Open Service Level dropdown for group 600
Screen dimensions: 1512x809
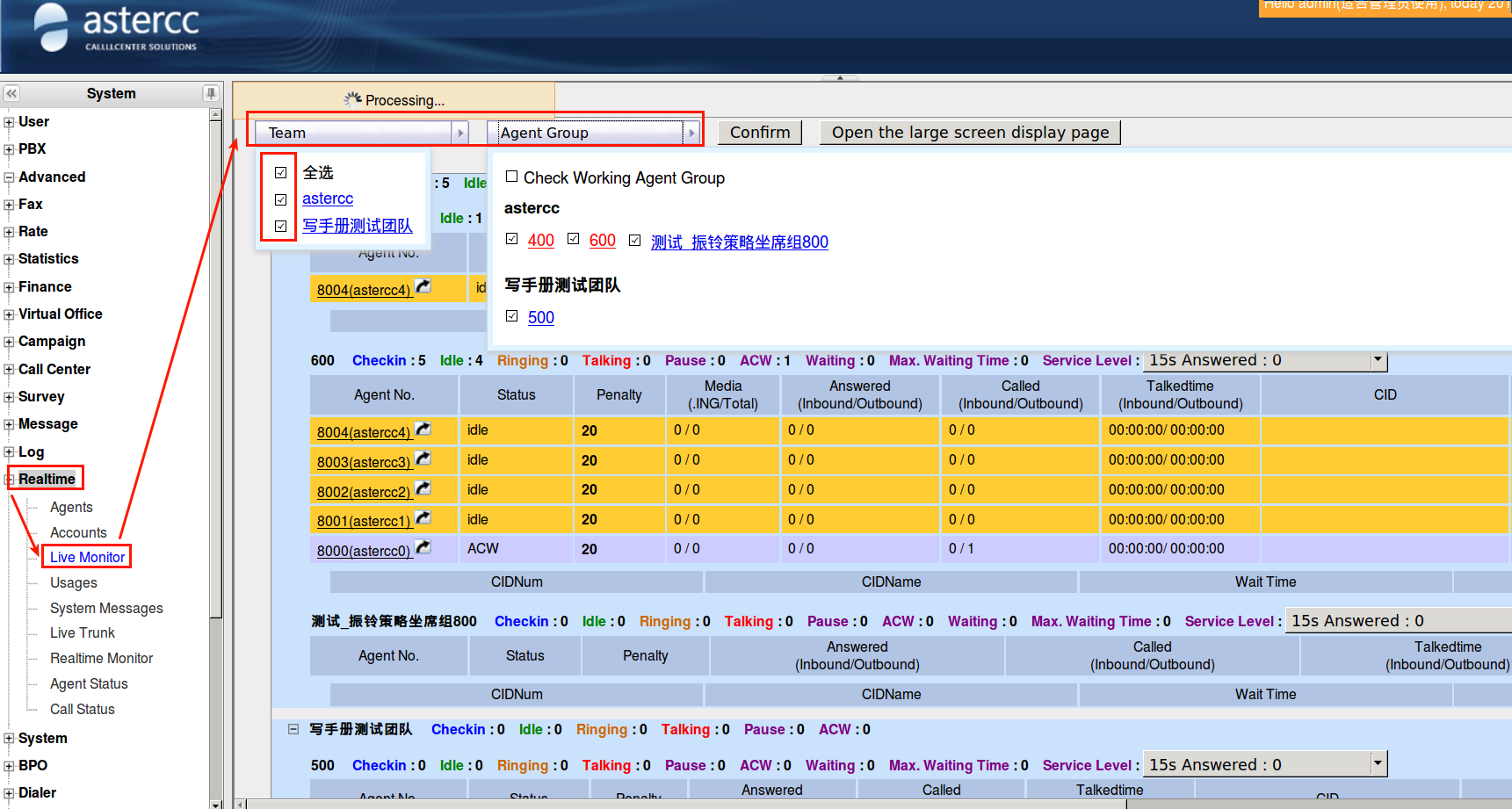coord(1378,360)
